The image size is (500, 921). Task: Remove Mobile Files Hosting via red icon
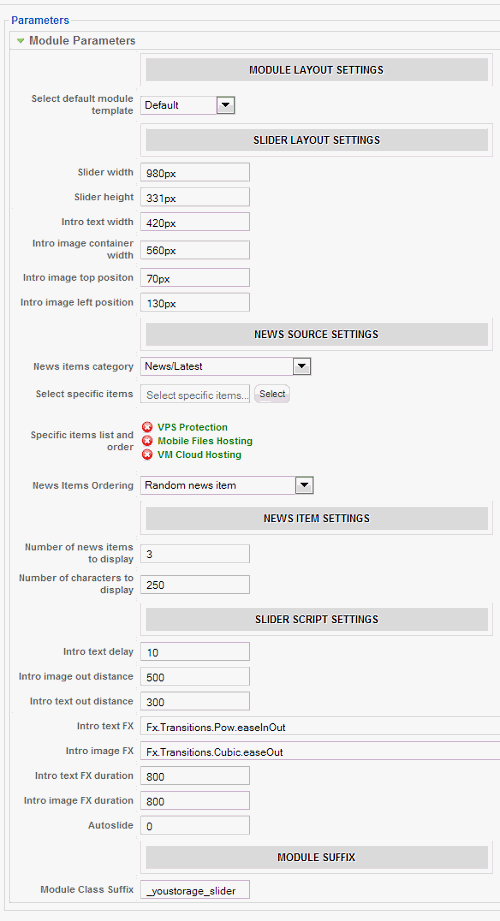click(x=147, y=441)
